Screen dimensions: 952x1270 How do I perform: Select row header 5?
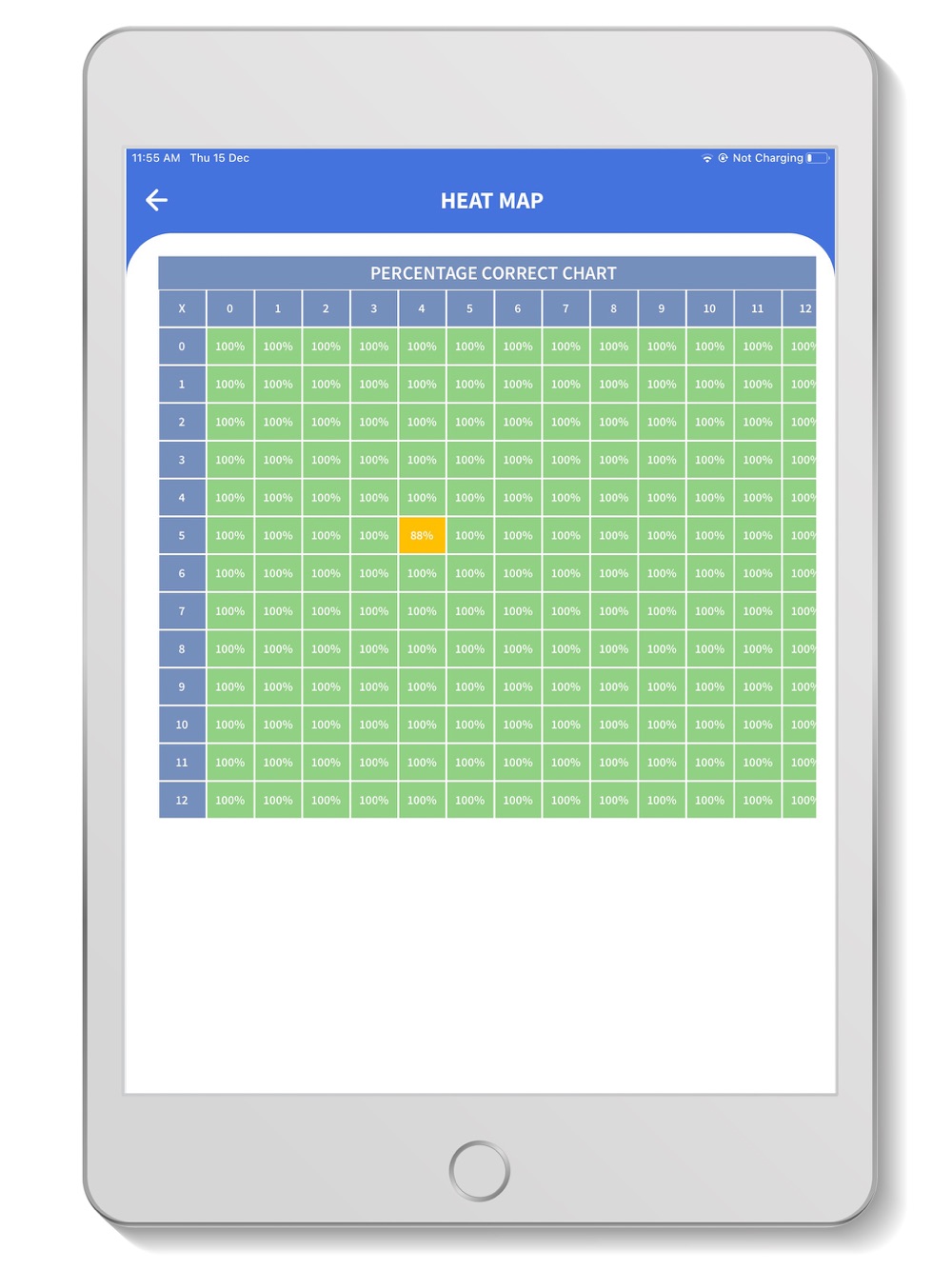182,536
